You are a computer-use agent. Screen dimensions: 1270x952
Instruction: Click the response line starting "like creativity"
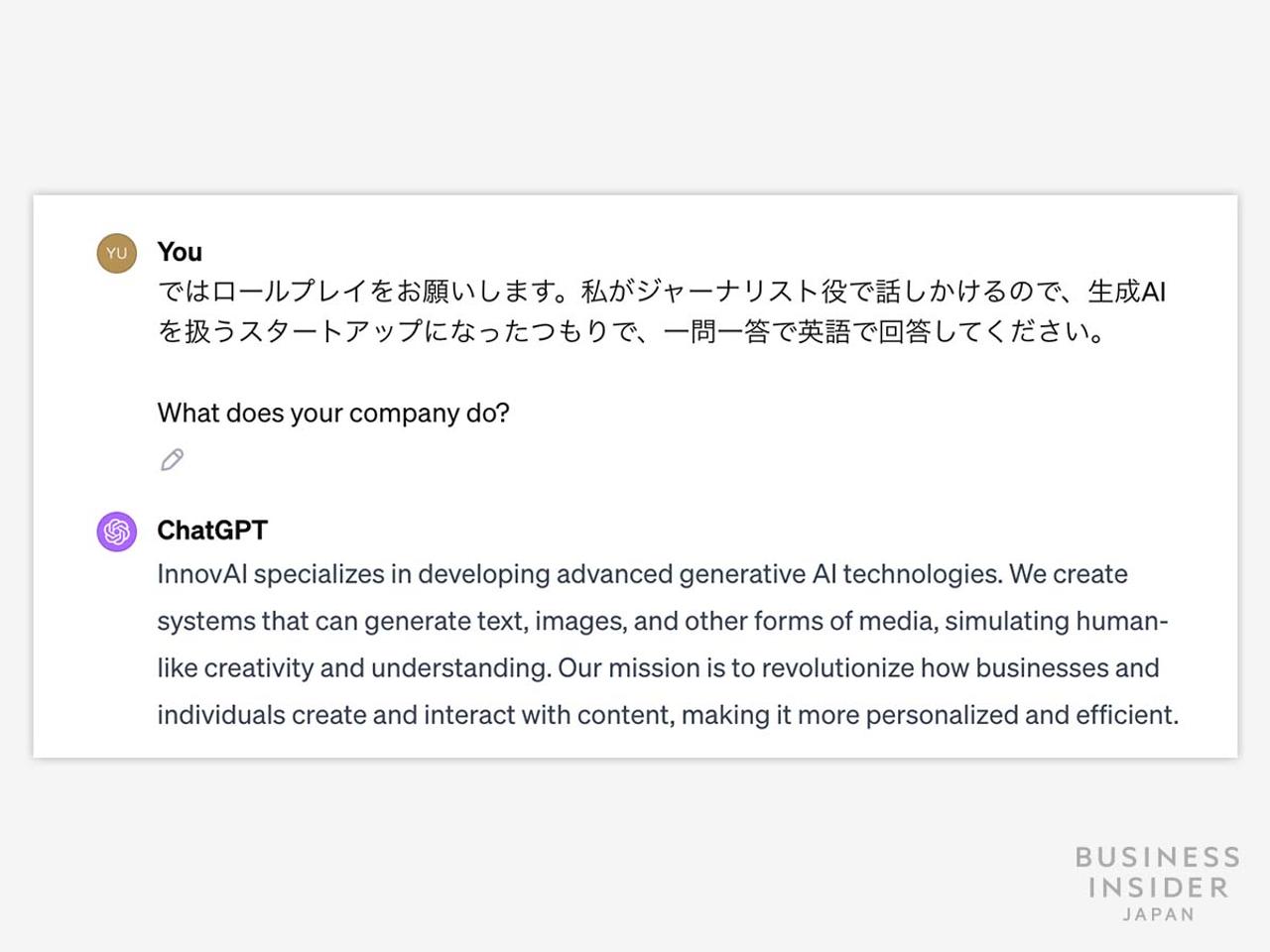[658, 668]
